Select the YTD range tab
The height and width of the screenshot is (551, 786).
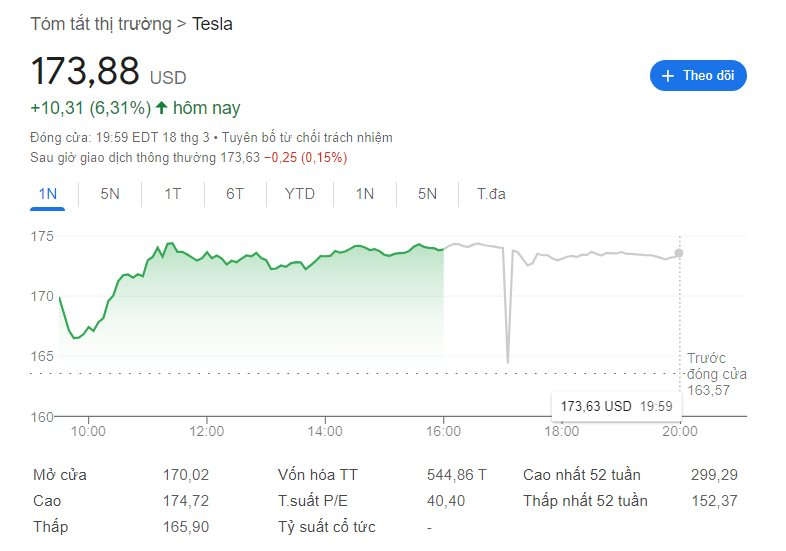click(x=299, y=194)
